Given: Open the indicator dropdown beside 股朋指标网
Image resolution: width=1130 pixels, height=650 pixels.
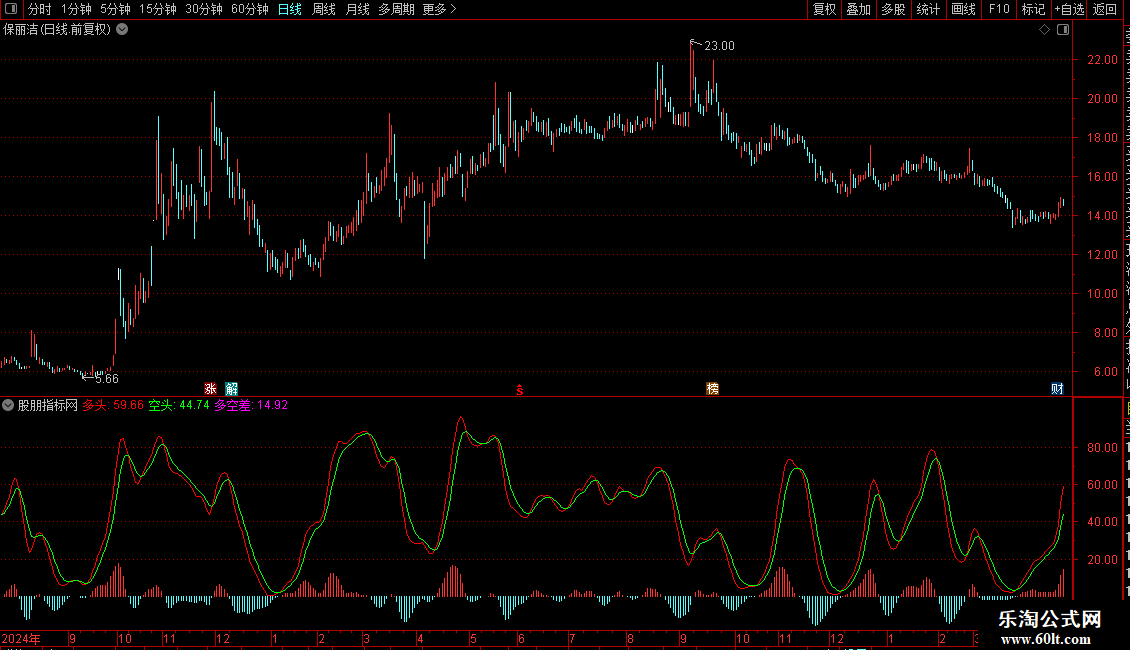Looking at the screenshot, I should point(8,405).
